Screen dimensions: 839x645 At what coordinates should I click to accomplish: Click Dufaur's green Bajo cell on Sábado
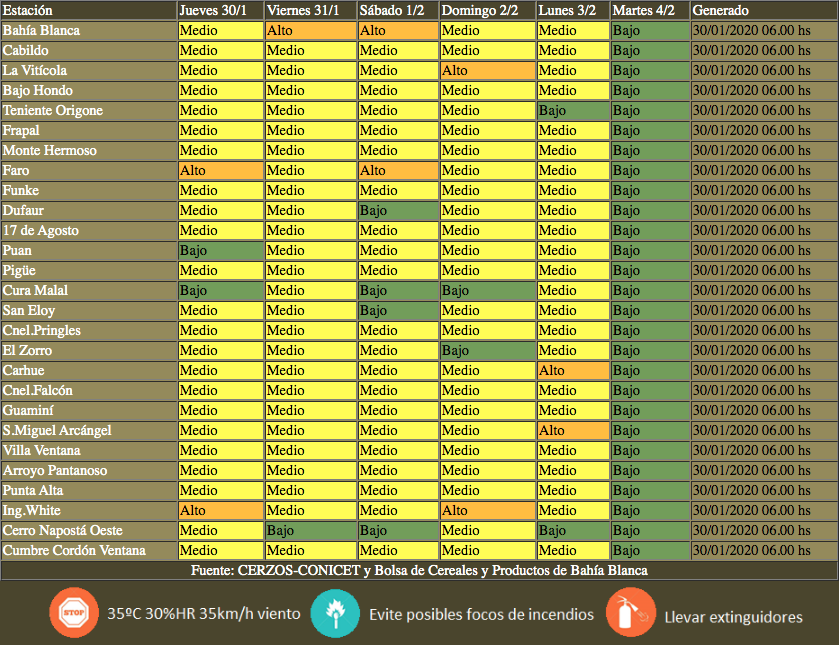coord(397,210)
